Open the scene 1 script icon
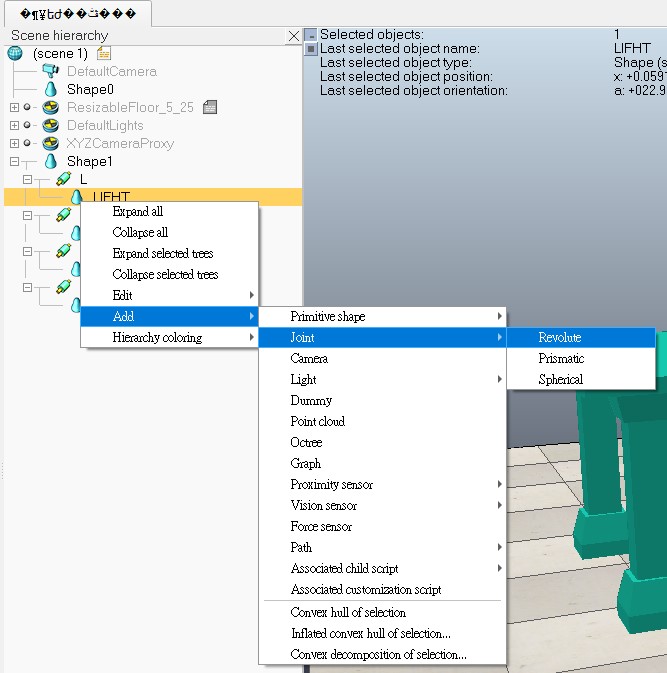 coord(104,53)
